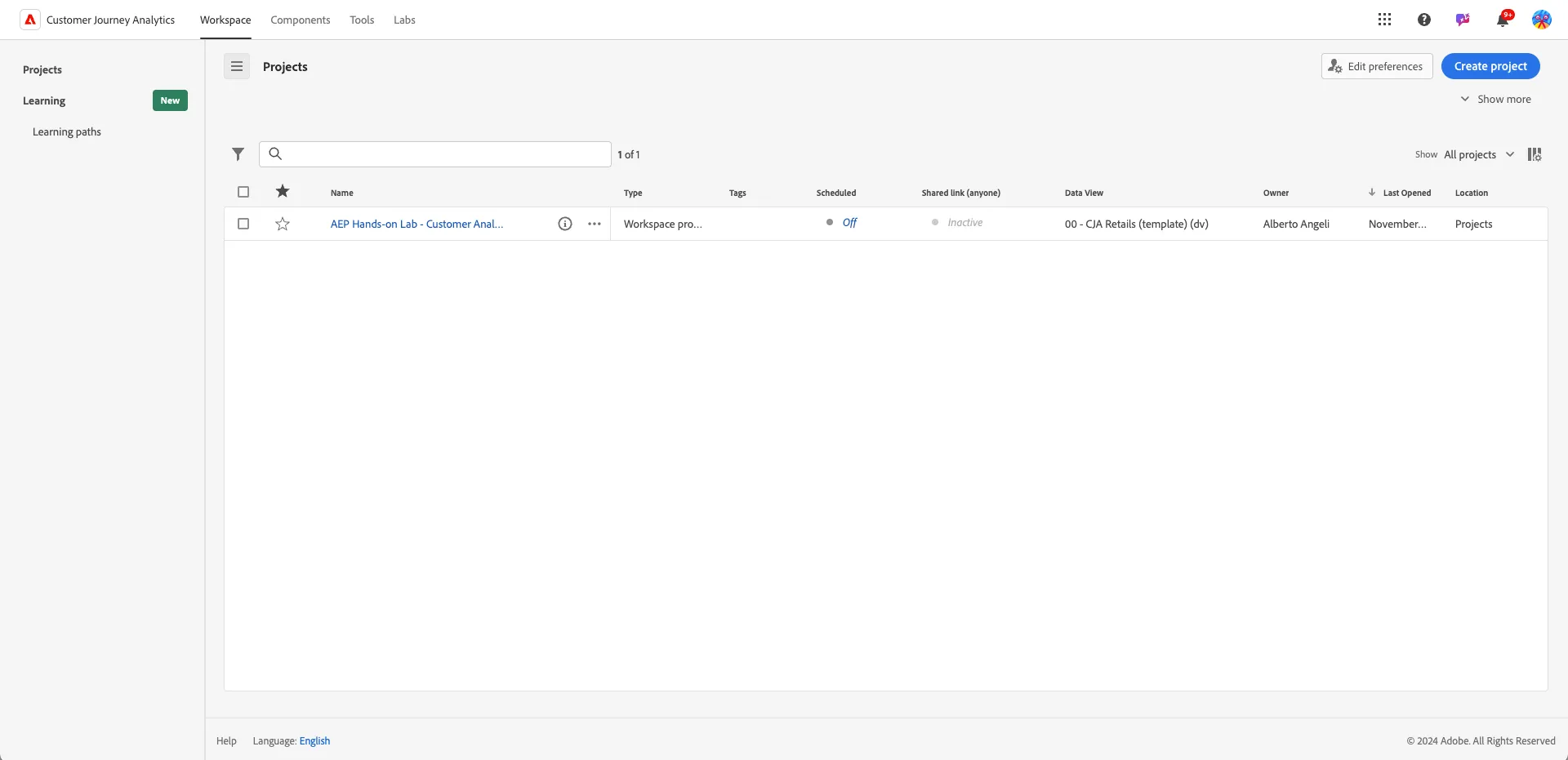Sort by the Scheduled column header

click(836, 193)
